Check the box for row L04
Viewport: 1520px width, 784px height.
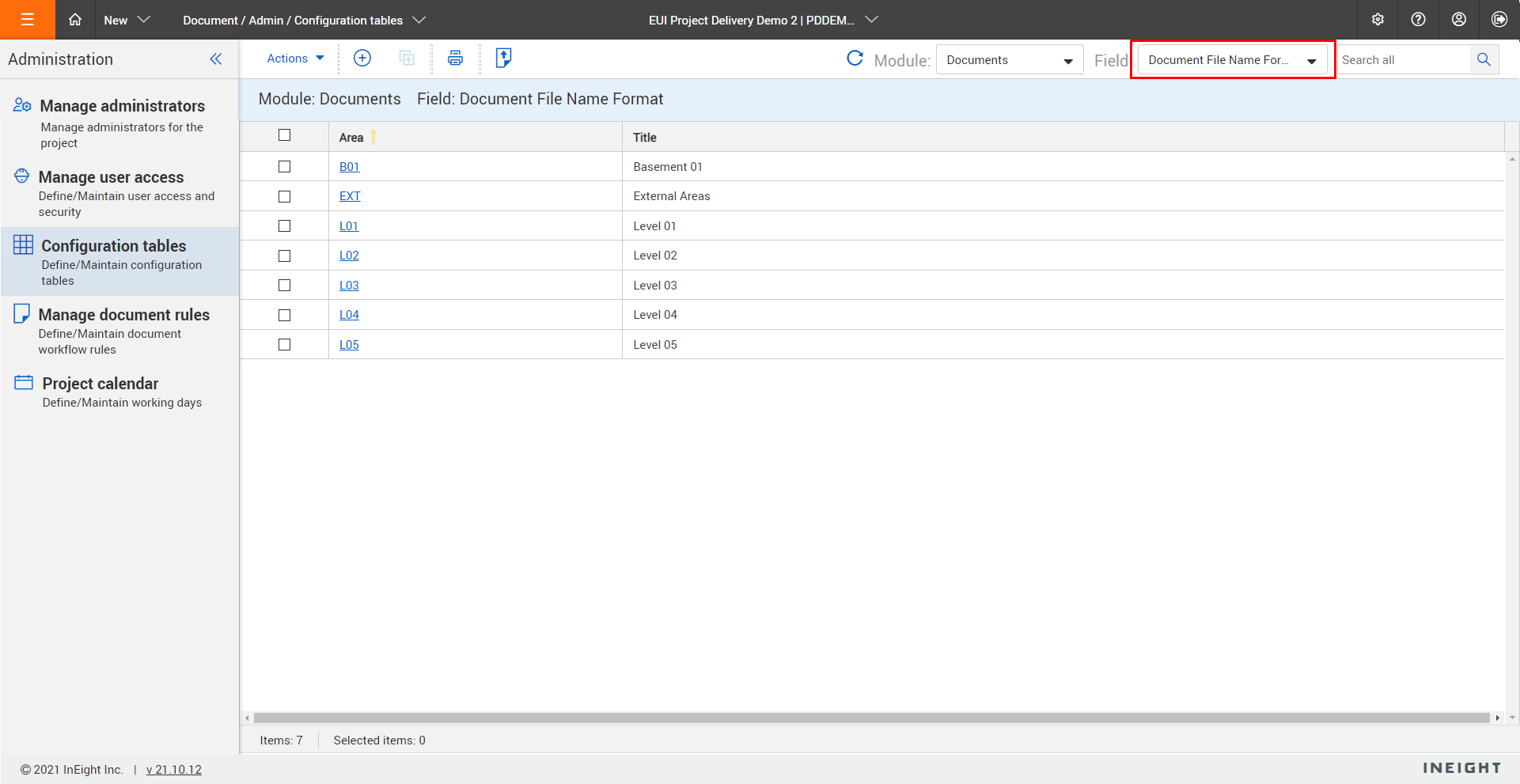tap(284, 315)
